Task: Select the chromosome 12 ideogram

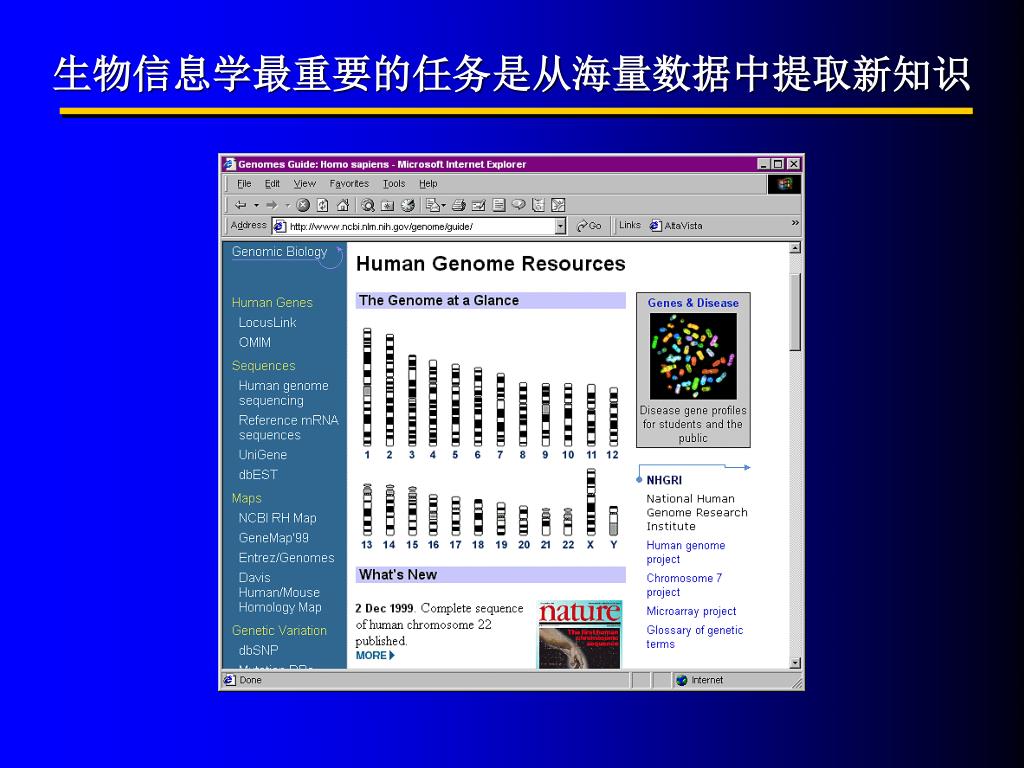Action: pyautogui.click(x=613, y=417)
